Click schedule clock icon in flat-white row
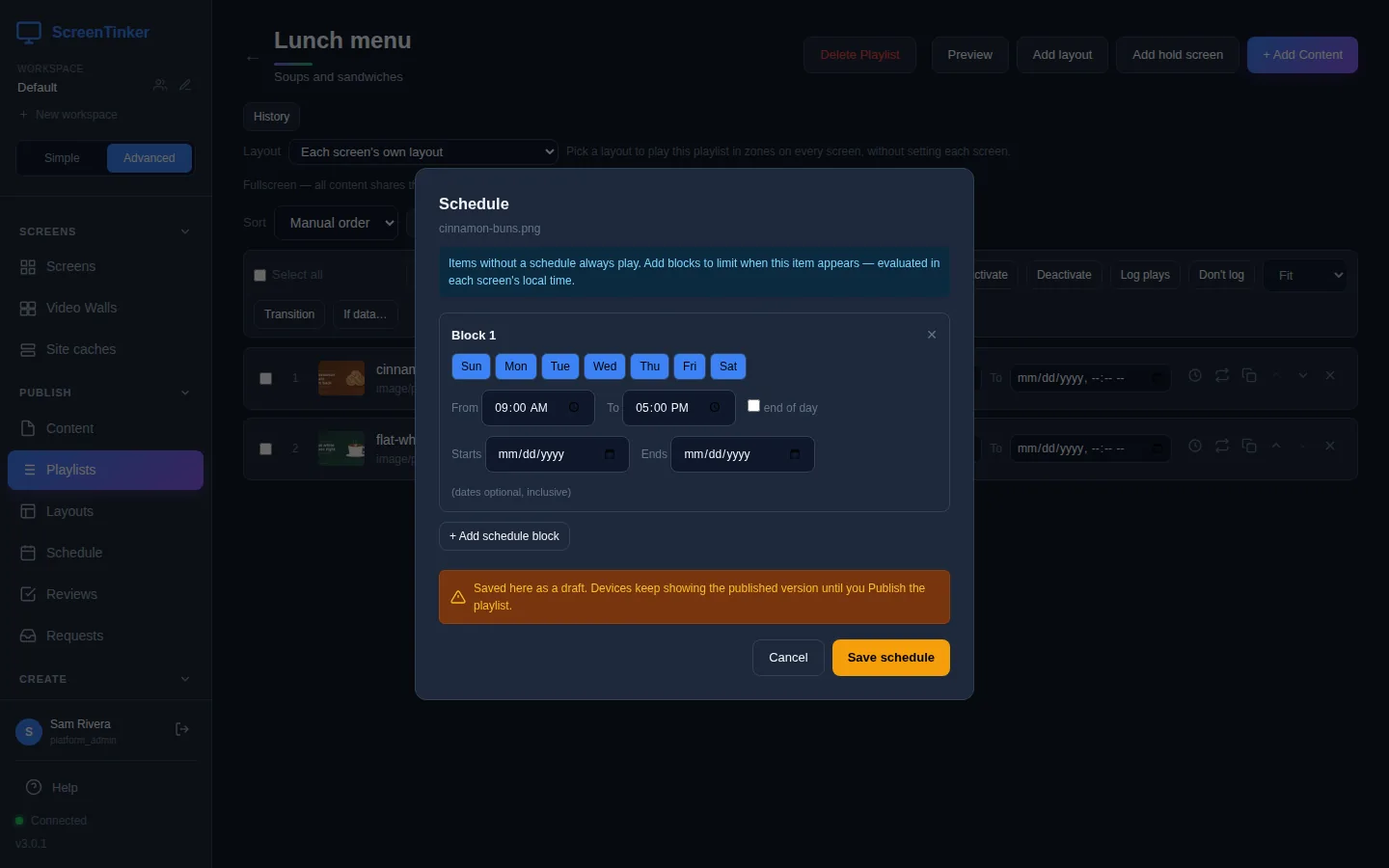1389x868 pixels. pyautogui.click(x=1195, y=446)
